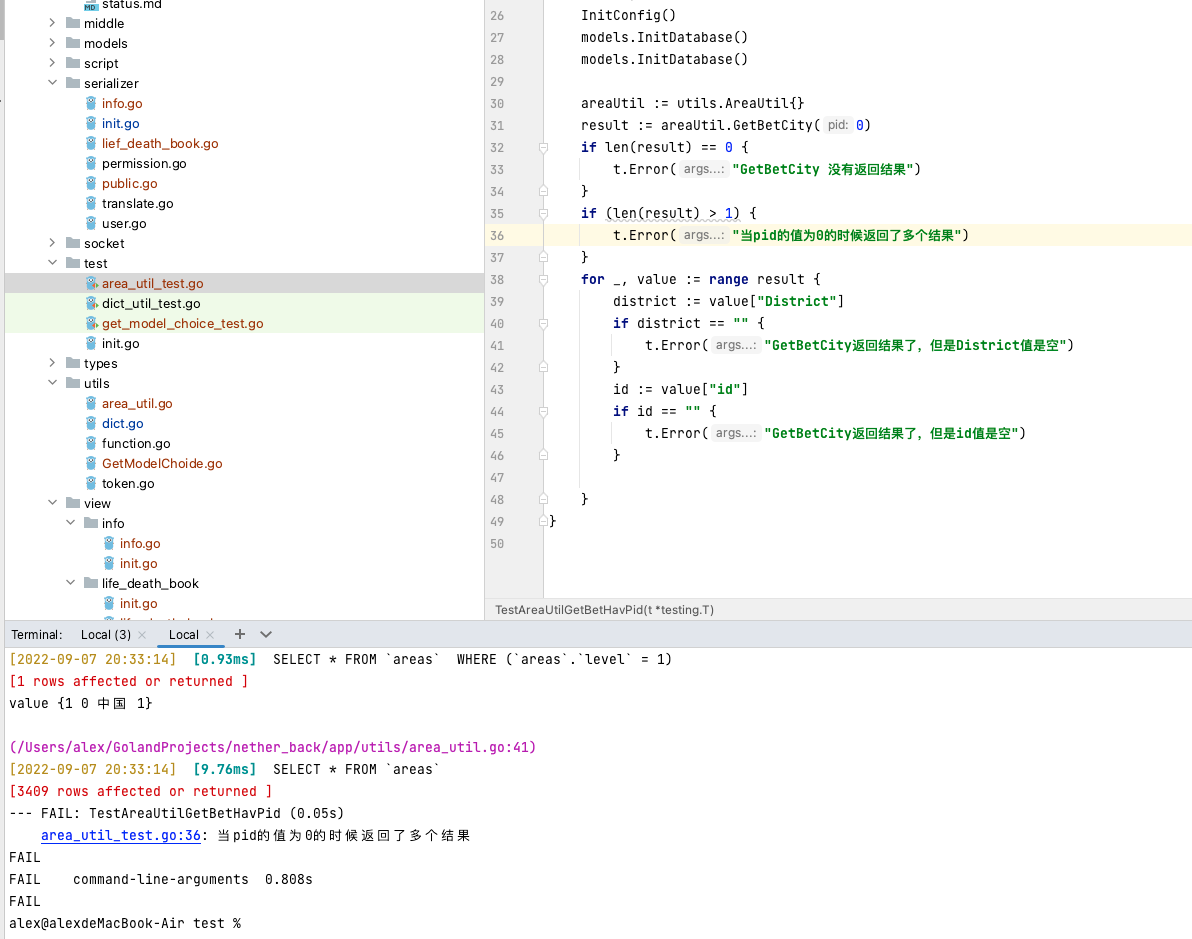Expand the socket folder
The height and width of the screenshot is (939, 1192).
point(53,243)
